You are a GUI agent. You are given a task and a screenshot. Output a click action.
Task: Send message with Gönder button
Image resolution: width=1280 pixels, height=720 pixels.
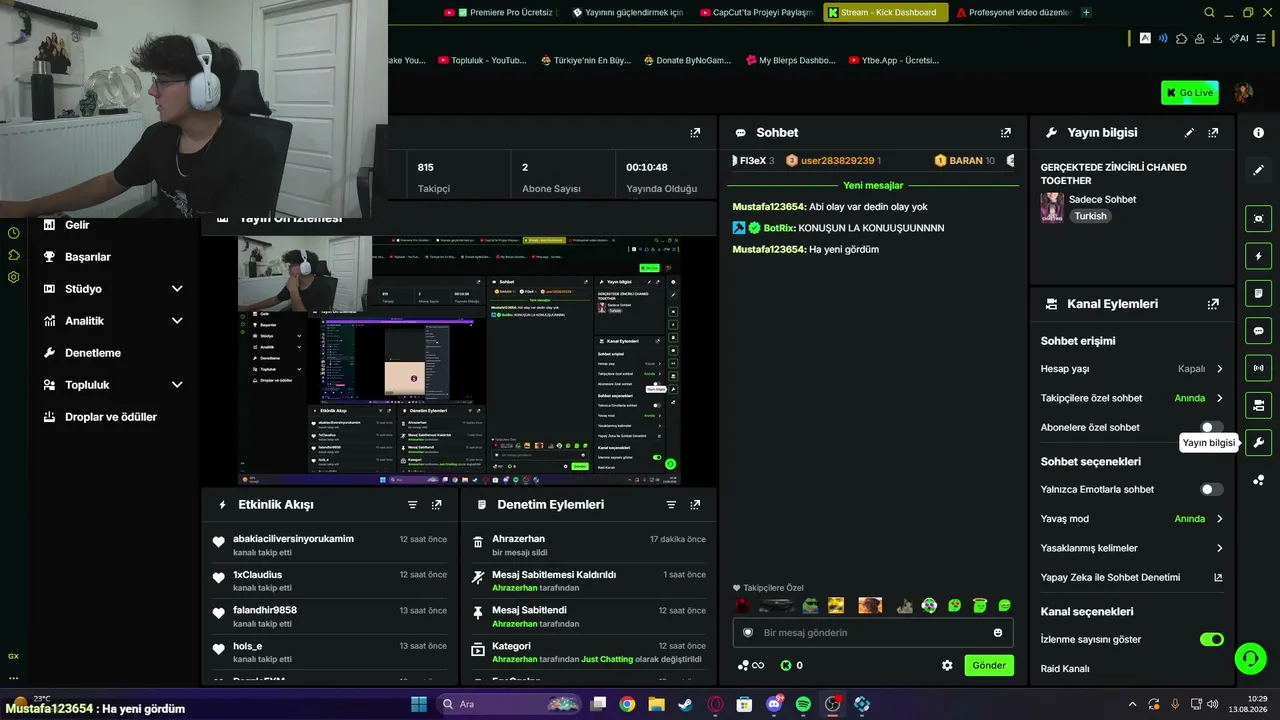(989, 665)
